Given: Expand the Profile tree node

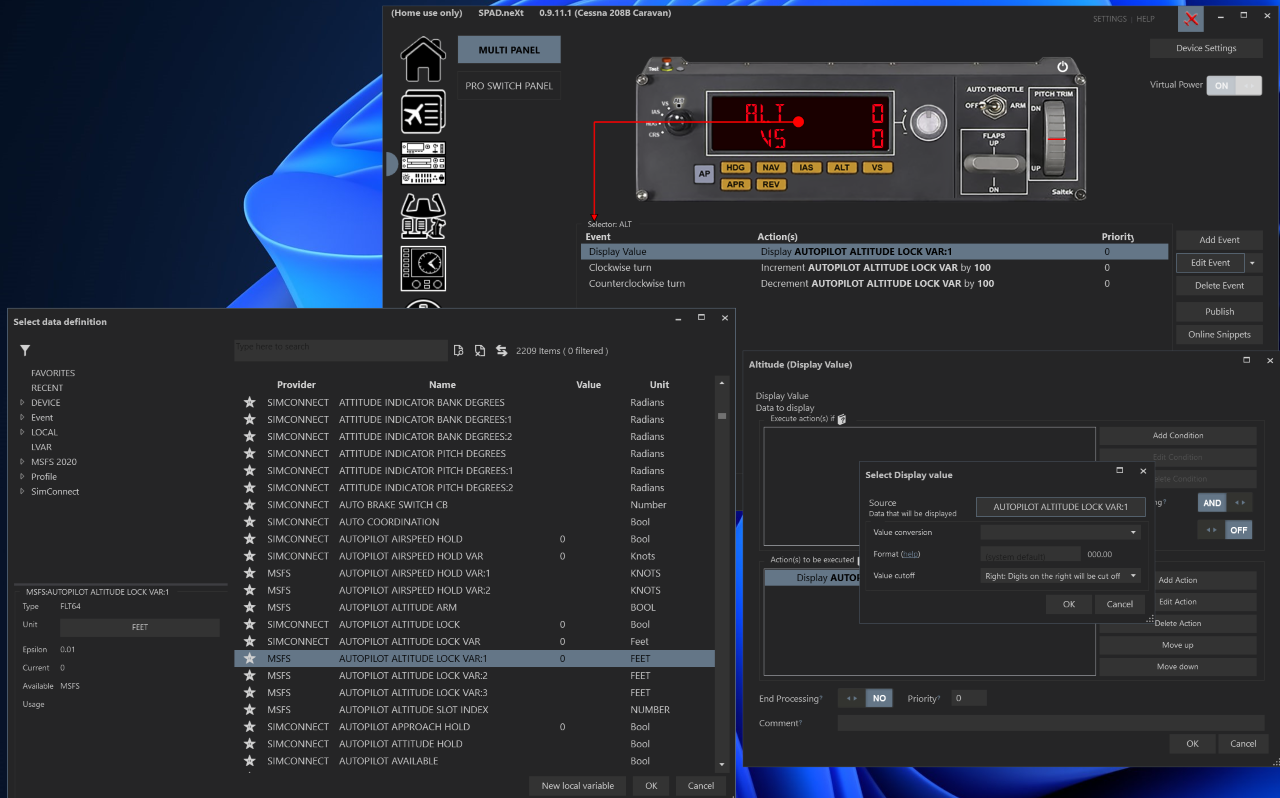Looking at the screenshot, I should coord(22,477).
